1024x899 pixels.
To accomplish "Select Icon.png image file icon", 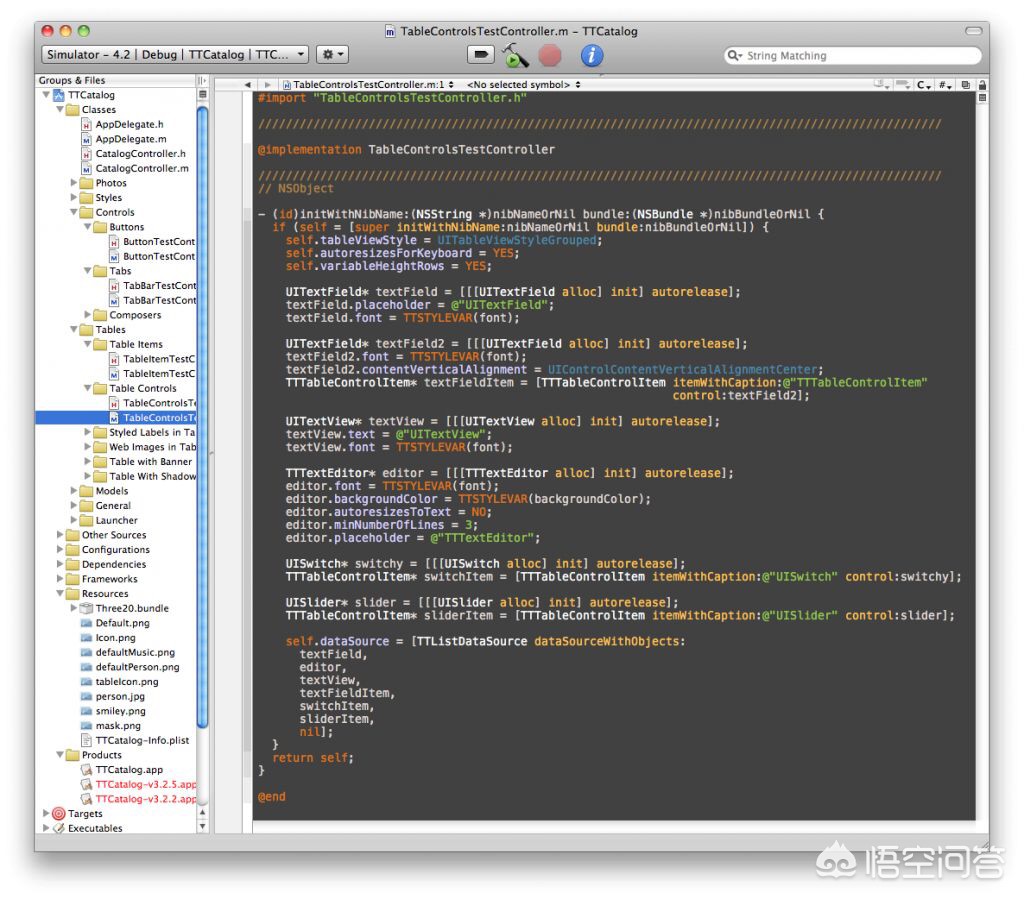I will click(x=86, y=638).
